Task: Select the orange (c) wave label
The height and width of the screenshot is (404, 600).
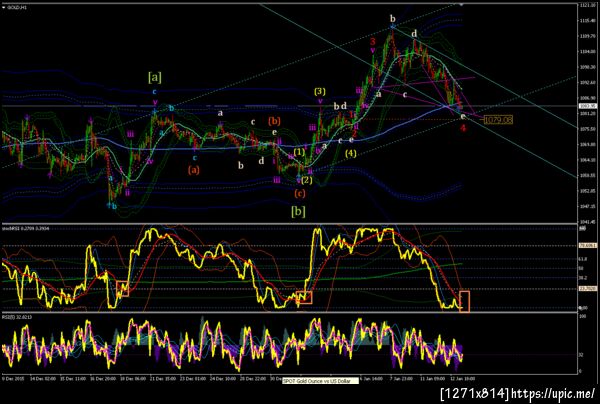Action: pyautogui.click(x=300, y=194)
